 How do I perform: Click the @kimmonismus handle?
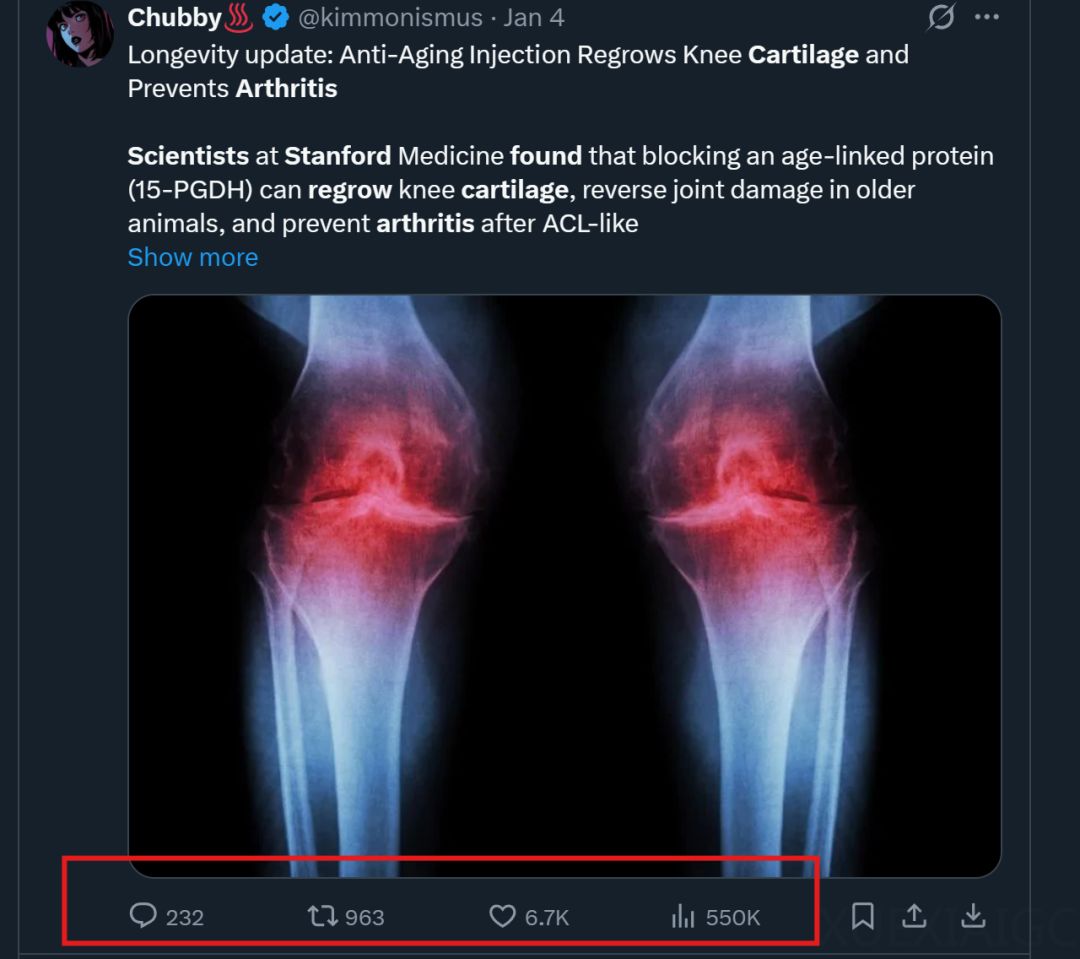click(391, 18)
